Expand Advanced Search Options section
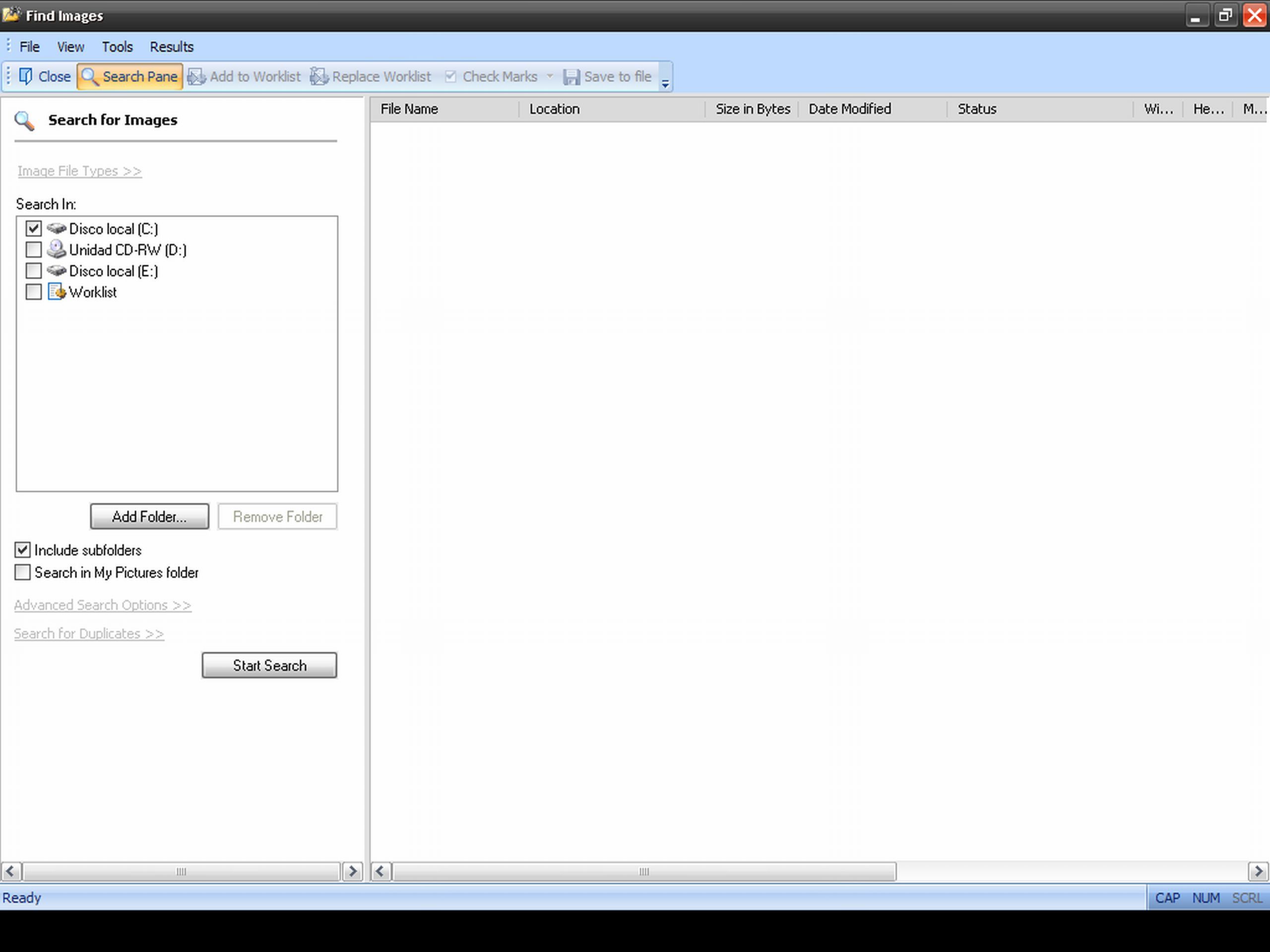The width and height of the screenshot is (1270, 952). [x=102, y=604]
